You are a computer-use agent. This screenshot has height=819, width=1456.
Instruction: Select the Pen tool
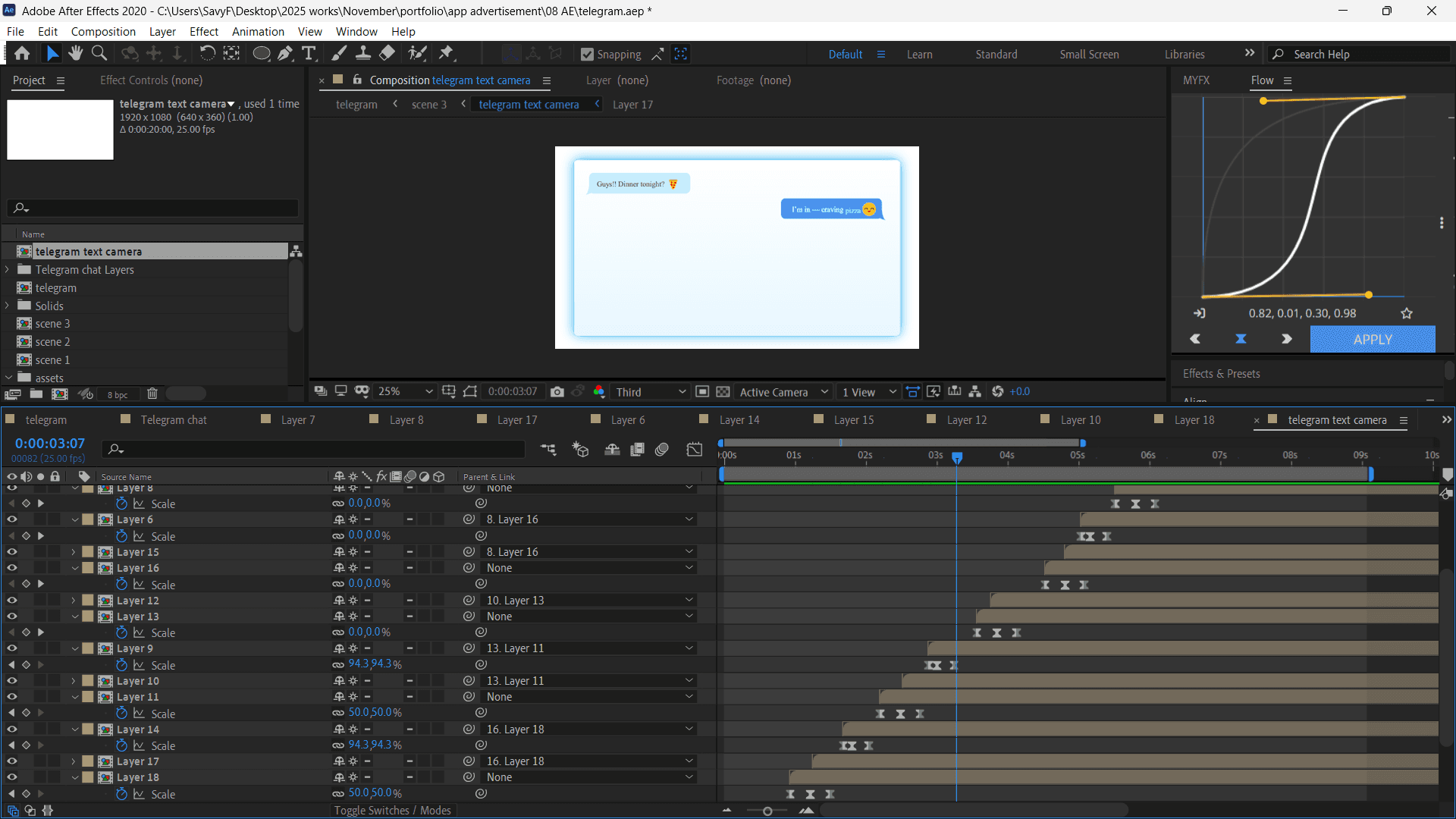pyautogui.click(x=285, y=54)
